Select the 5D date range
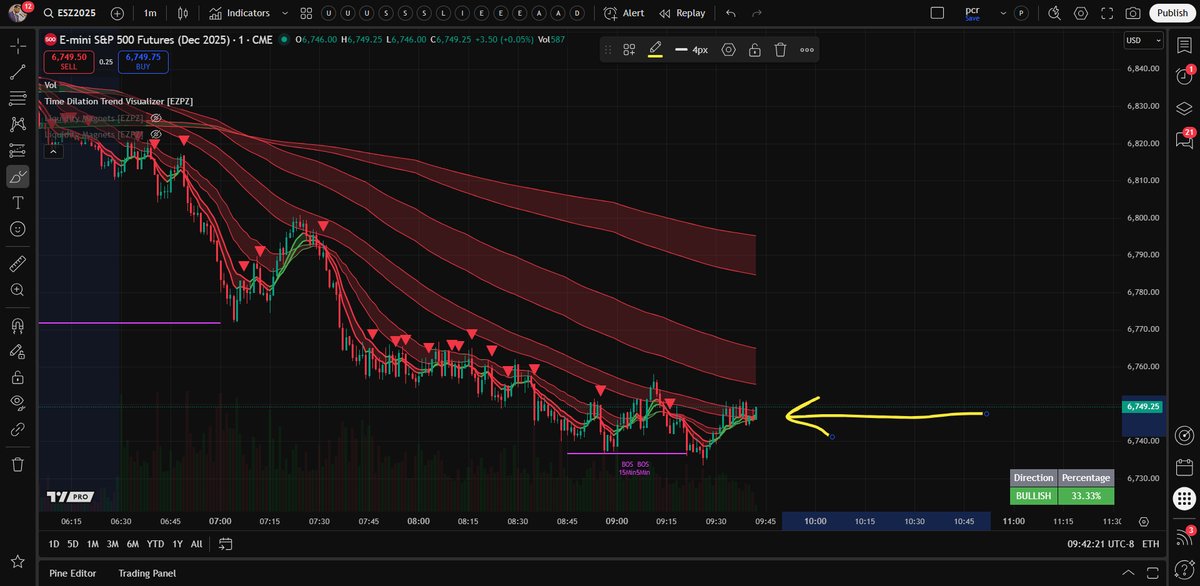 73,544
